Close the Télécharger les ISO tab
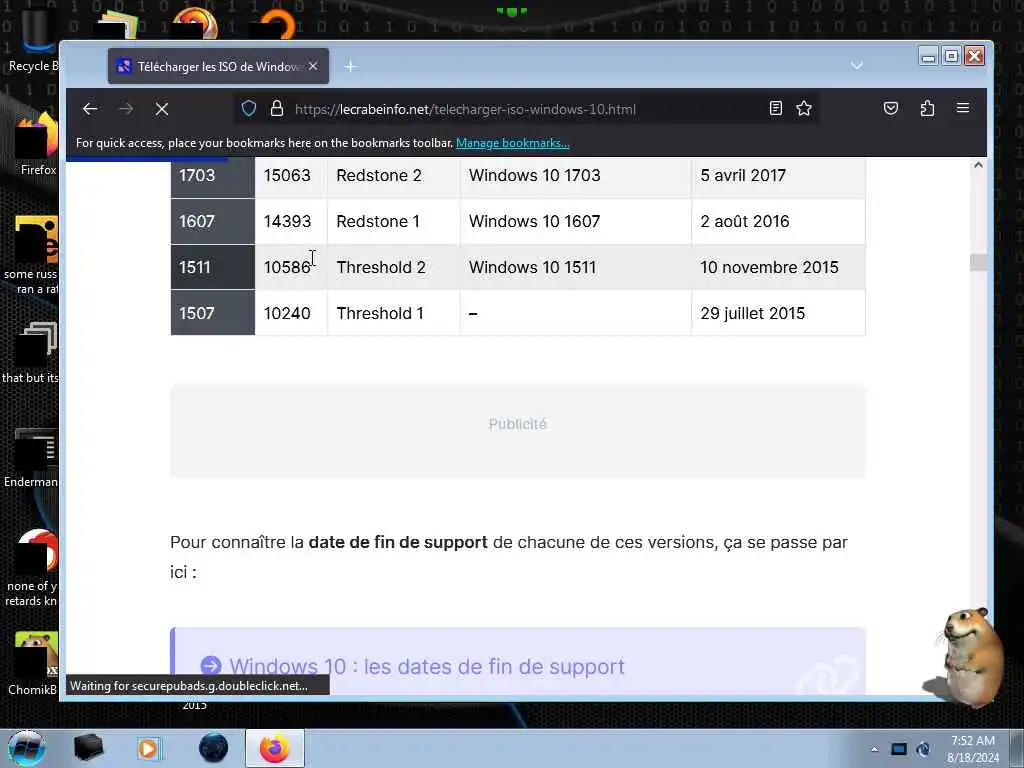 coord(313,66)
